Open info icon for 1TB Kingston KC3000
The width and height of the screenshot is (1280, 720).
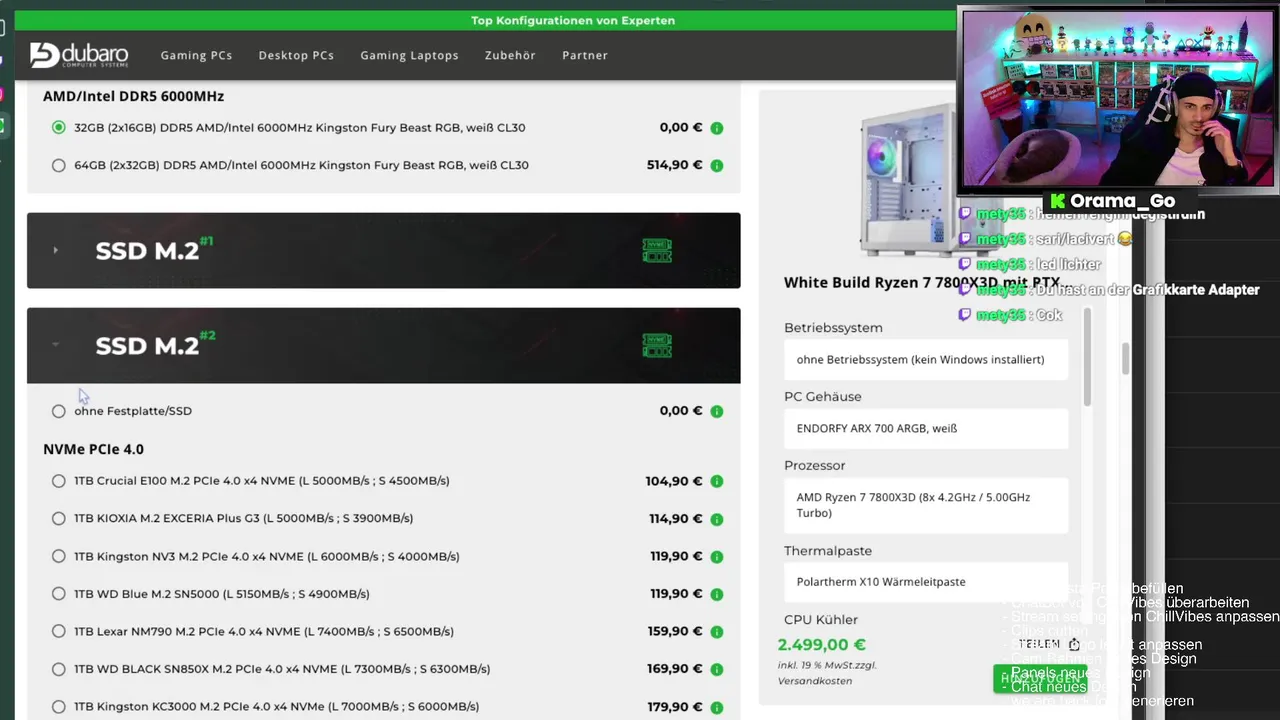pos(717,707)
